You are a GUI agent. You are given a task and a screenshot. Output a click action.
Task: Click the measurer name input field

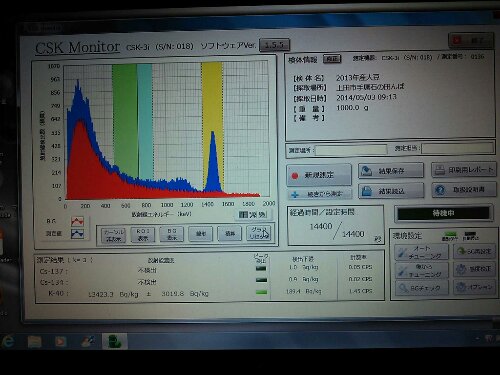tap(458, 148)
